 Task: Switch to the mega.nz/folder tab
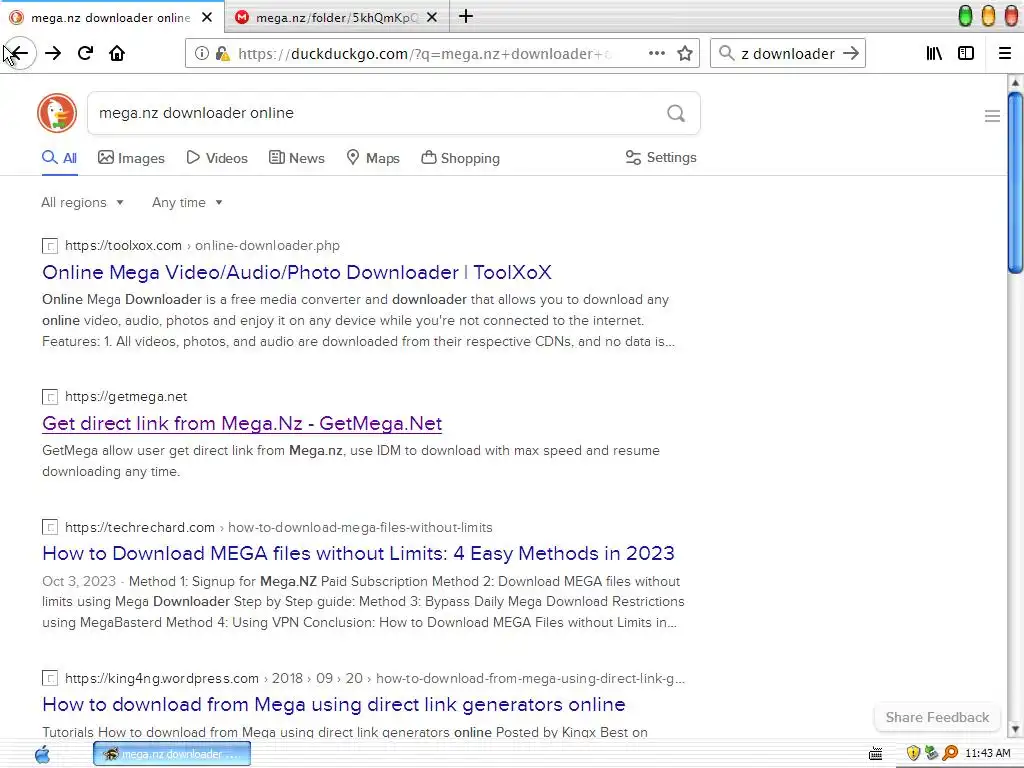[336, 17]
